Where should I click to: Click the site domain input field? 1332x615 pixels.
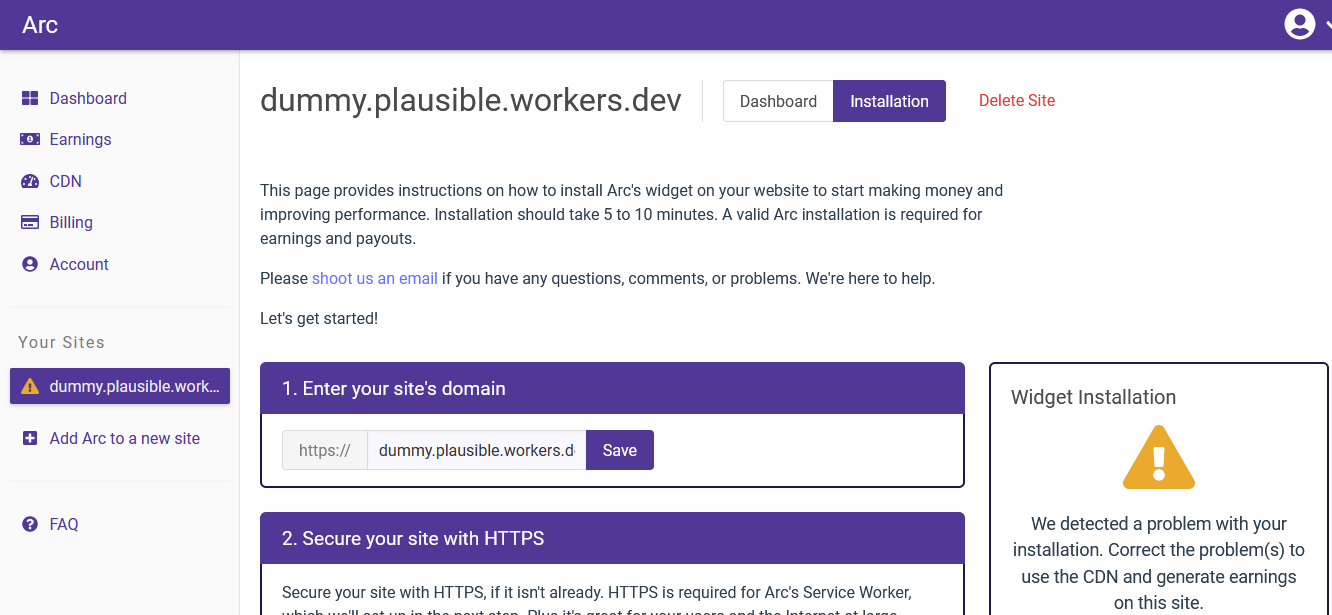(476, 450)
